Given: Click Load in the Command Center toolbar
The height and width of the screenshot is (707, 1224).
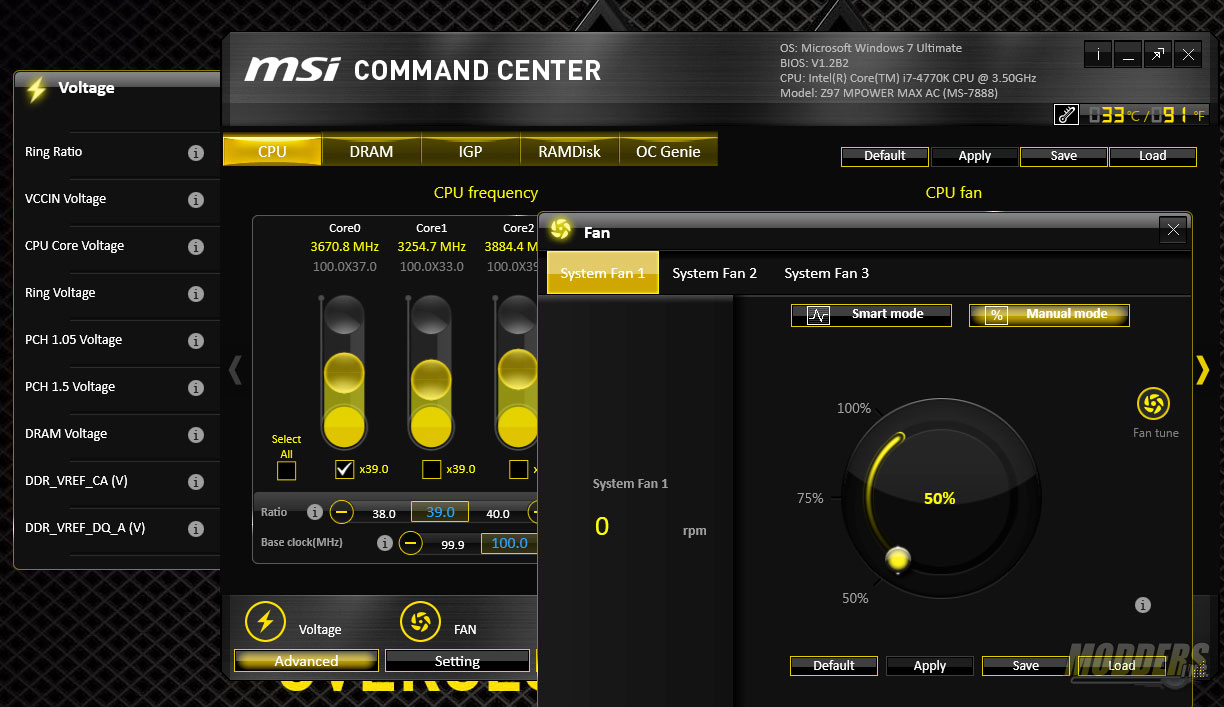Looking at the screenshot, I should (1153, 156).
